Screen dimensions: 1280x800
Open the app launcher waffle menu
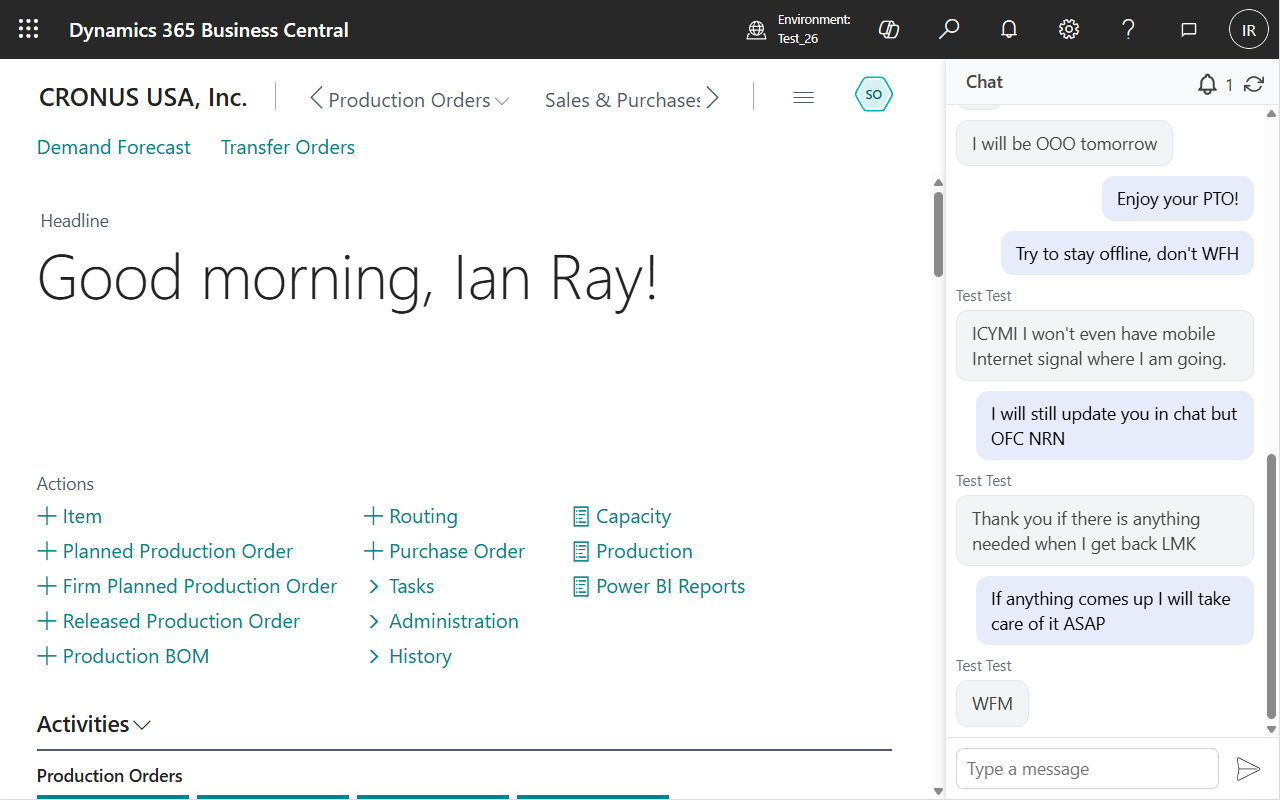28,30
